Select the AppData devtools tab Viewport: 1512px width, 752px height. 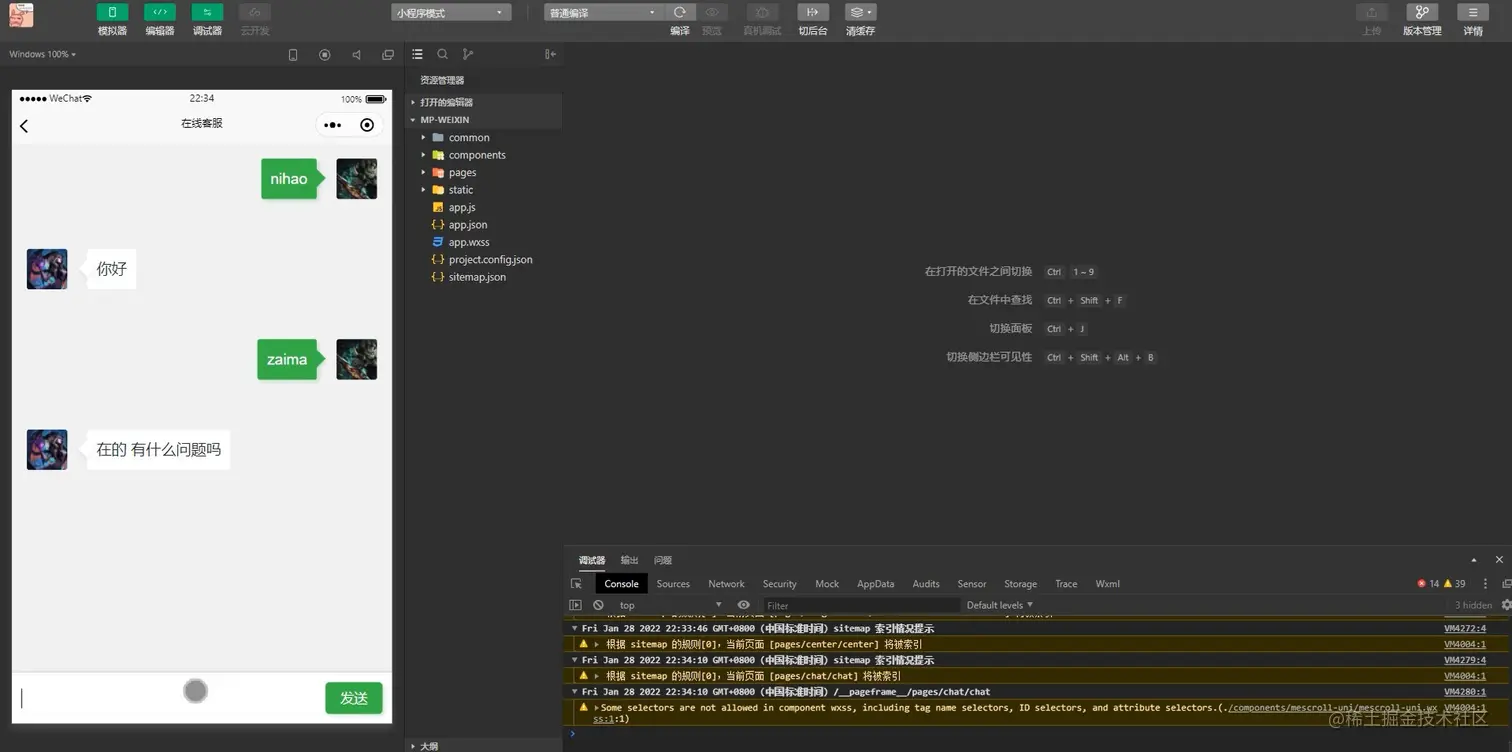pyautogui.click(x=876, y=584)
